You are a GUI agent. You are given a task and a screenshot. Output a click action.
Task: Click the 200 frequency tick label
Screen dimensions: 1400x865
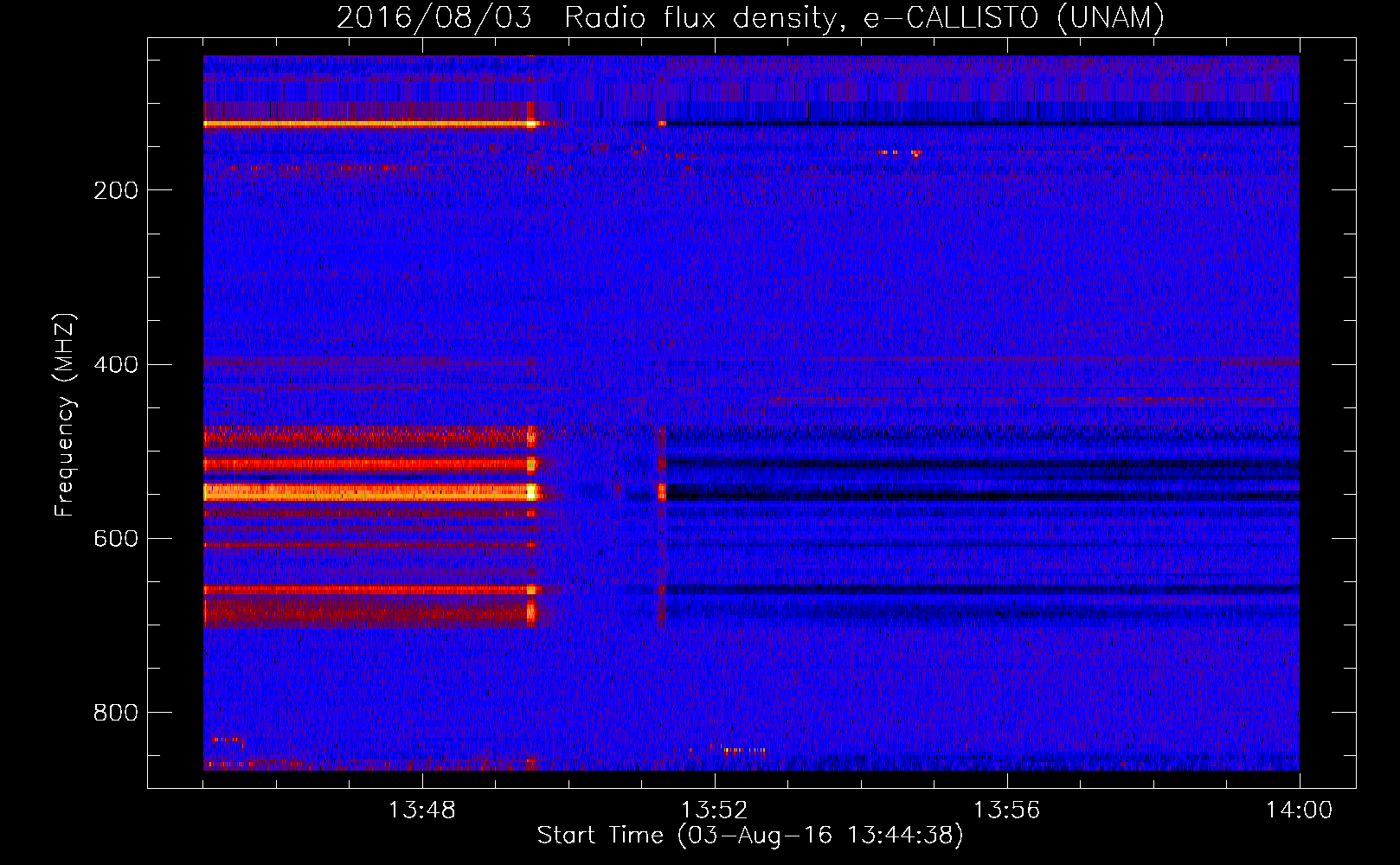click(x=116, y=190)
